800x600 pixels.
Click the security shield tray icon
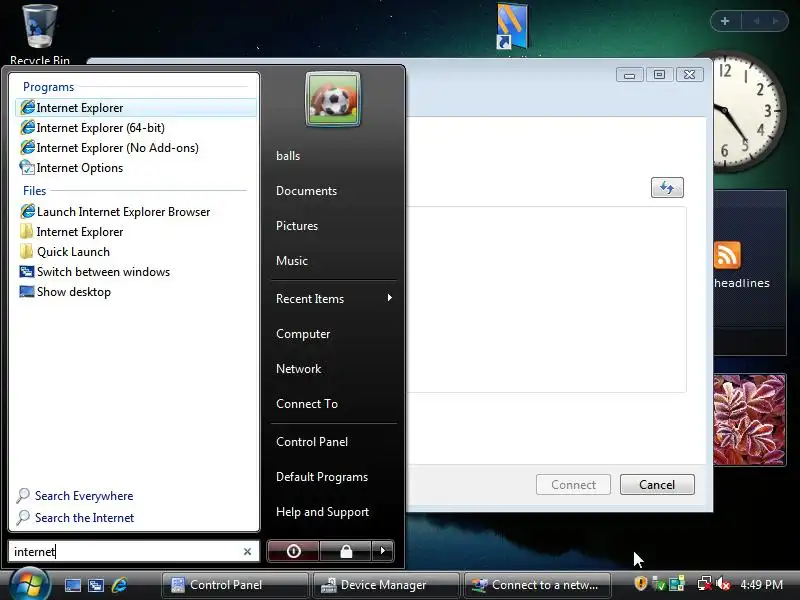pos(640,583)
